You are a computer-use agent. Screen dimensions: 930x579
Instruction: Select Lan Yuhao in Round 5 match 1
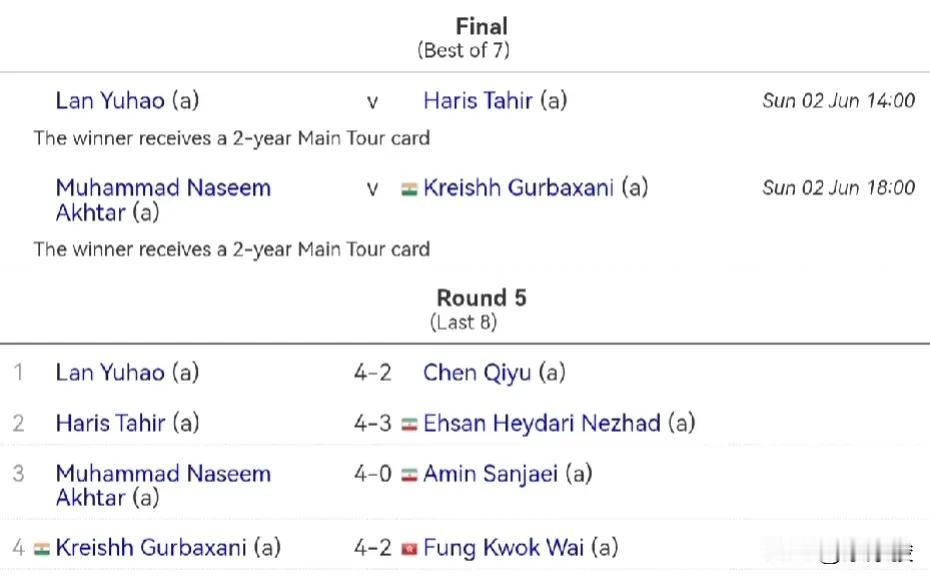[110, 373]
